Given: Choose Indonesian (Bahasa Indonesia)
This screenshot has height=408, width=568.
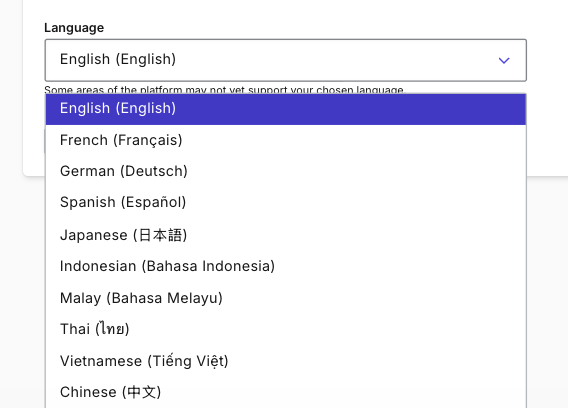Looking at the screenshot, I should tap(285, 266).
